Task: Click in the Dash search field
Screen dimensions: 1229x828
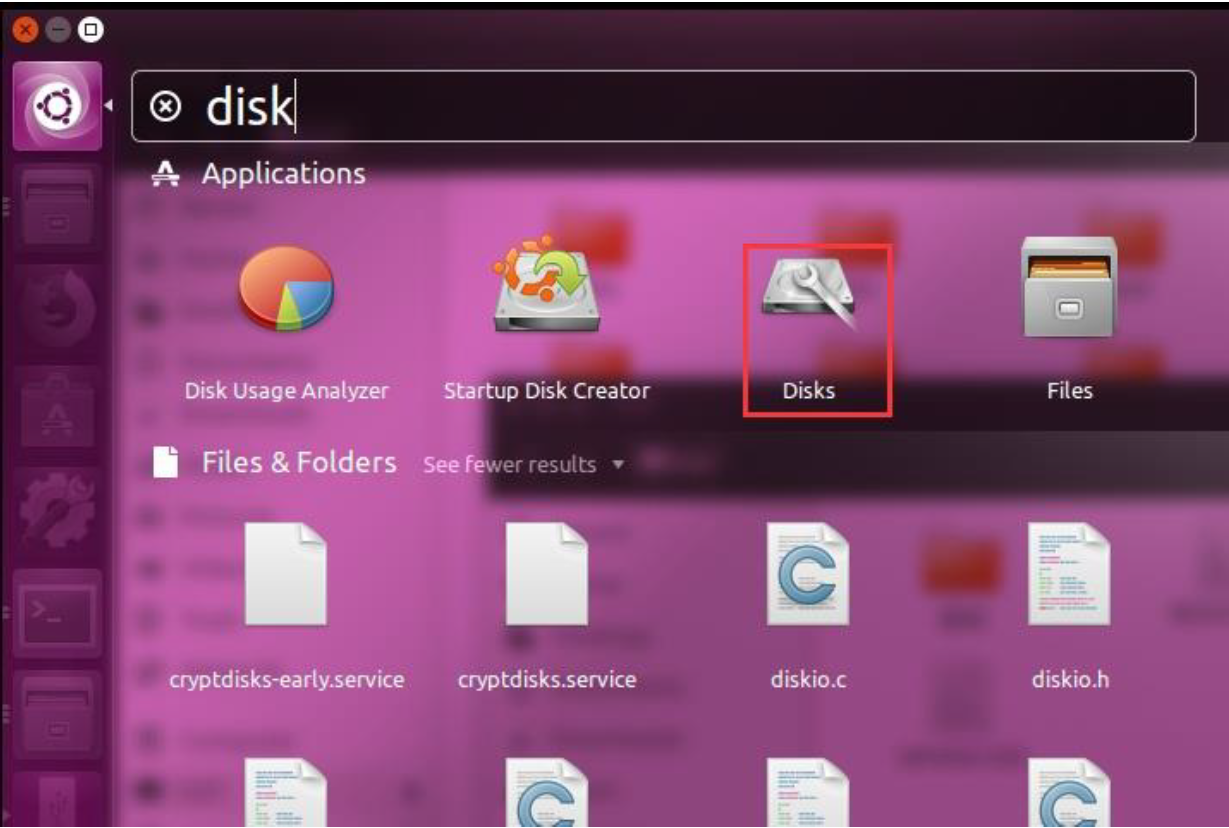Action: coord(664,106)
